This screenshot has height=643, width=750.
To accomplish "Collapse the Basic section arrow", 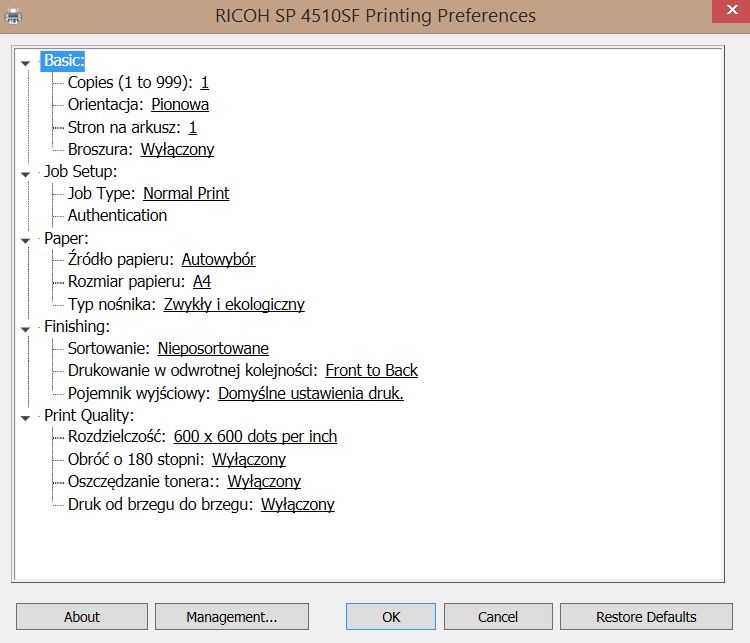I will 25,63.
